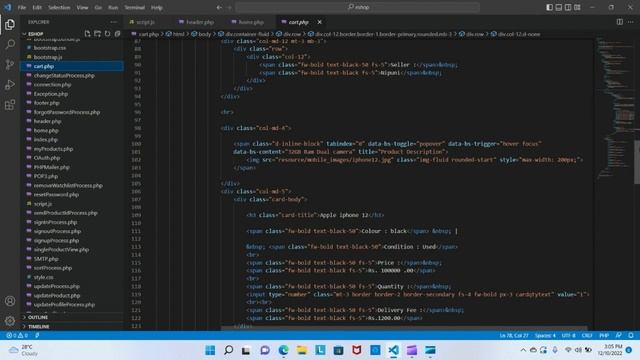Viewport: 640px width, 360px height.
Task: Create a new file in ESHOP explorer
Action: point(87,34)
